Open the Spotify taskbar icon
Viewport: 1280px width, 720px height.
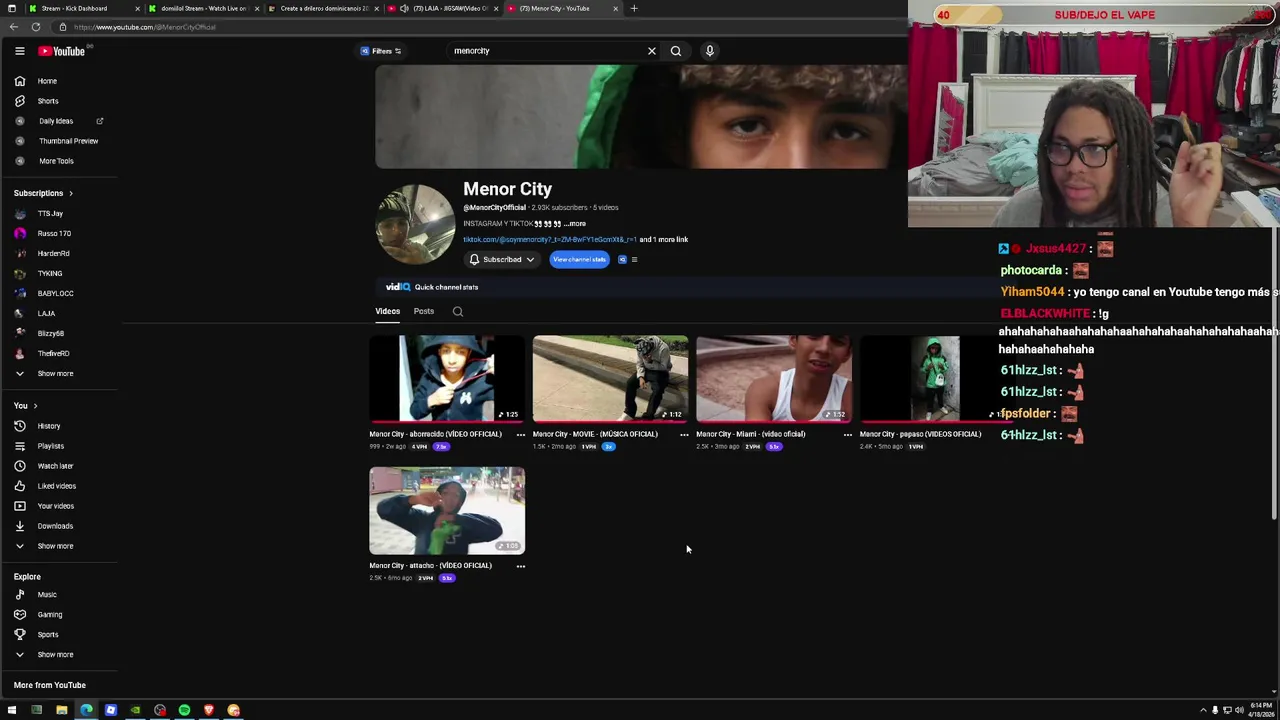(x=184, y=710)
